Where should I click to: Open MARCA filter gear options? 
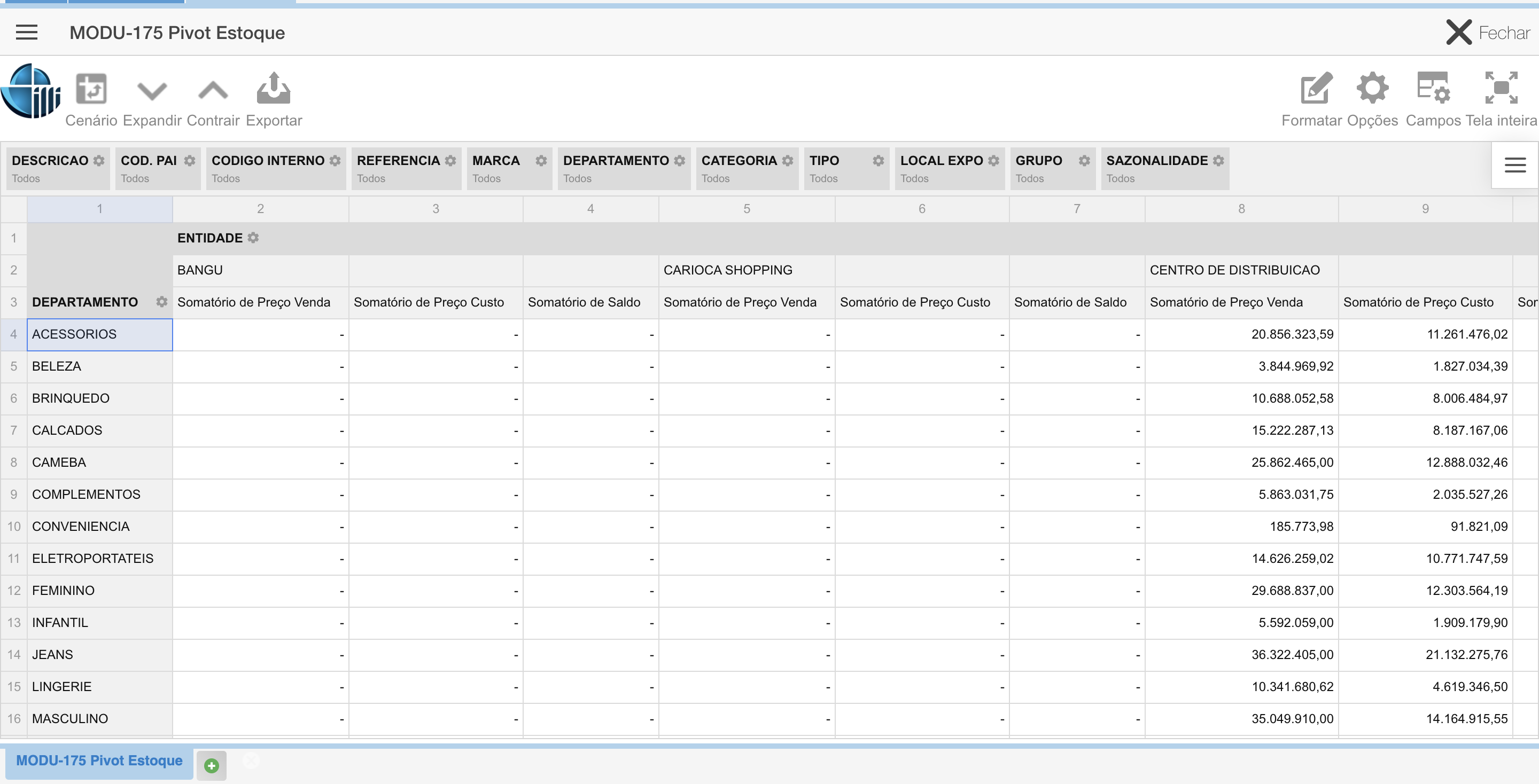click(x=541, y=161)
